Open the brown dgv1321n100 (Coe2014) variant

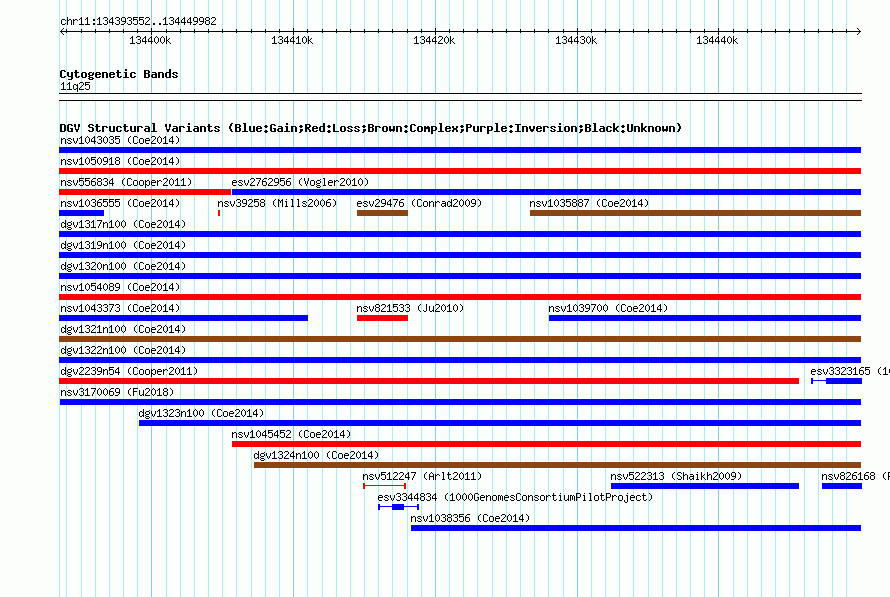tap(460, 339)
